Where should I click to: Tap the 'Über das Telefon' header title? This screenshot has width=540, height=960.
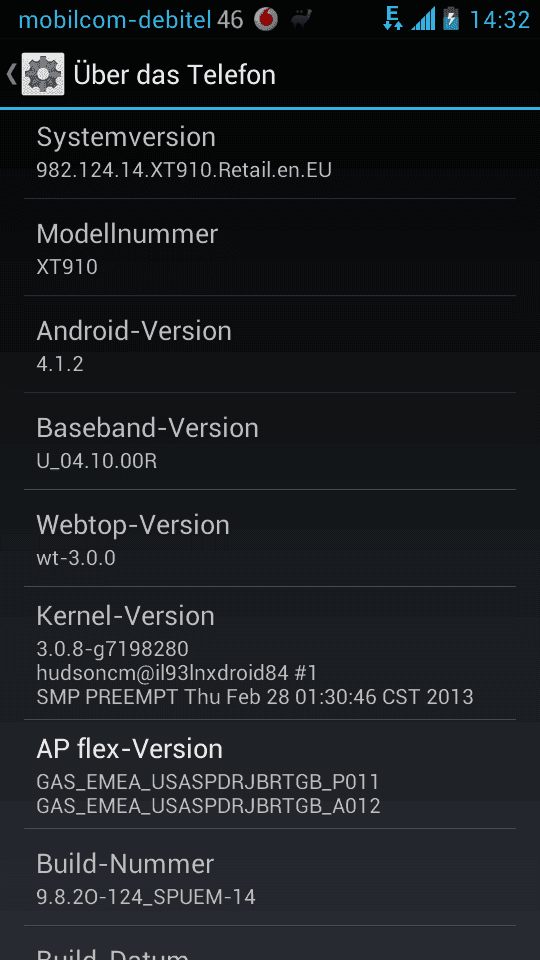click(x=174, y=75)
